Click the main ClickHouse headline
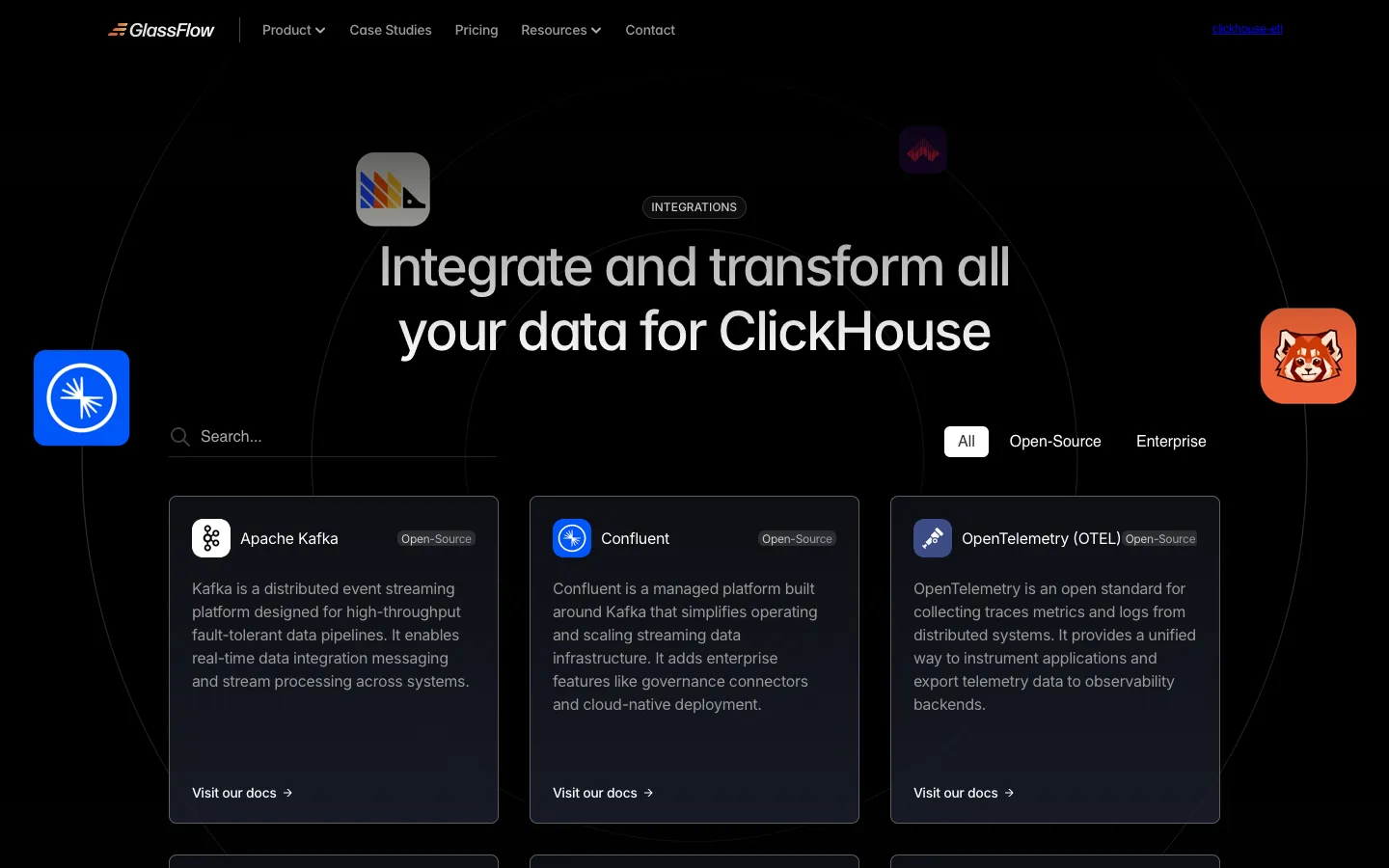 (x=694, y=299)
